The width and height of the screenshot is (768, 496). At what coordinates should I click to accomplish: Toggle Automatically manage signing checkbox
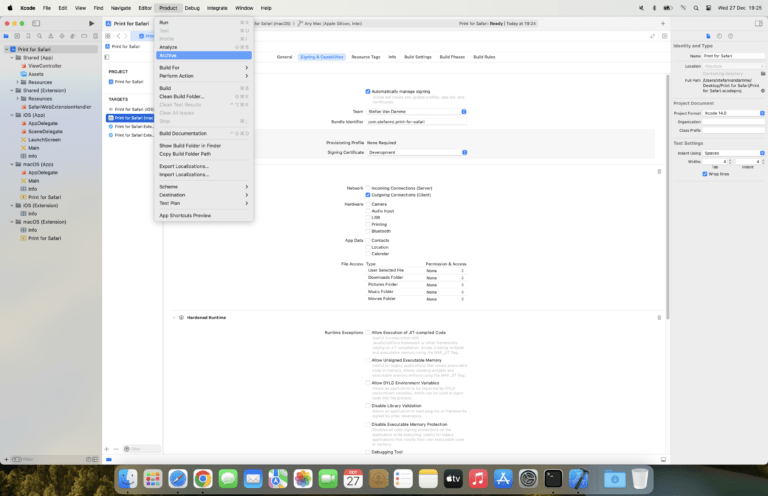[x=368, y=92]
